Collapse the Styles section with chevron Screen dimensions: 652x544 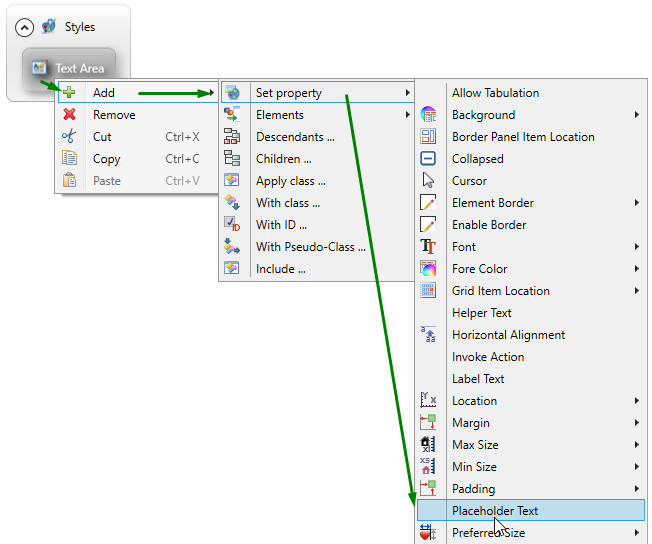coord(25,28)
